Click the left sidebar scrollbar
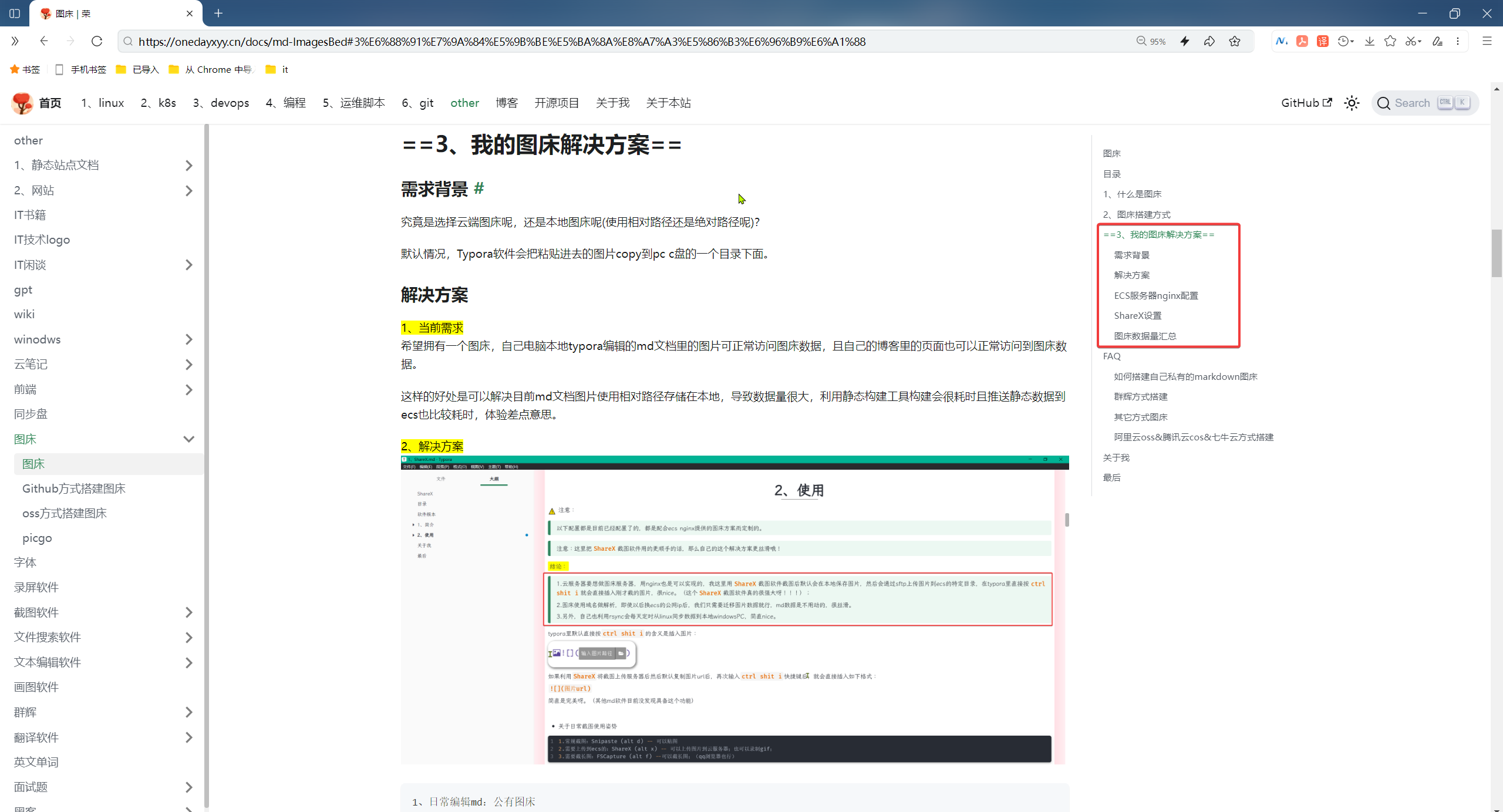This screenshot has width=1503, height=812. coord(206,466)
